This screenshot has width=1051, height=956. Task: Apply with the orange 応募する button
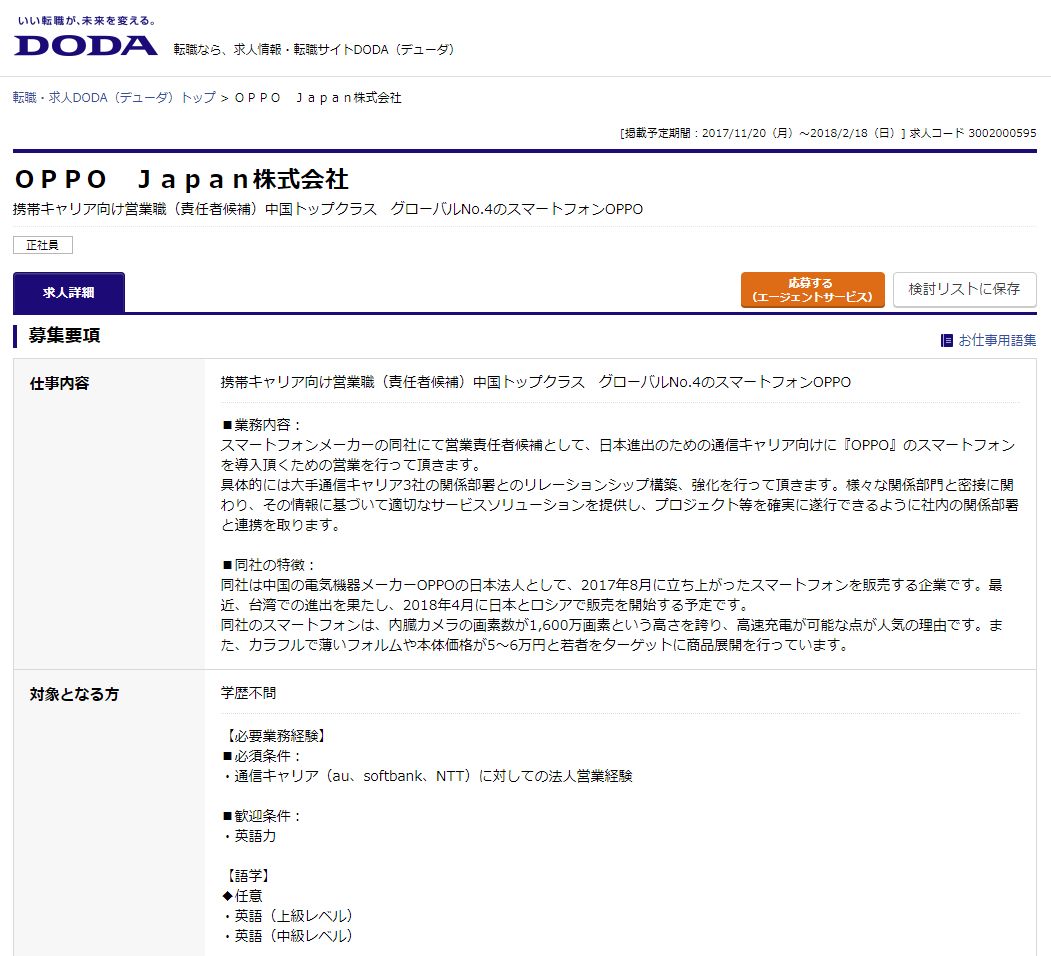point(812,290)
